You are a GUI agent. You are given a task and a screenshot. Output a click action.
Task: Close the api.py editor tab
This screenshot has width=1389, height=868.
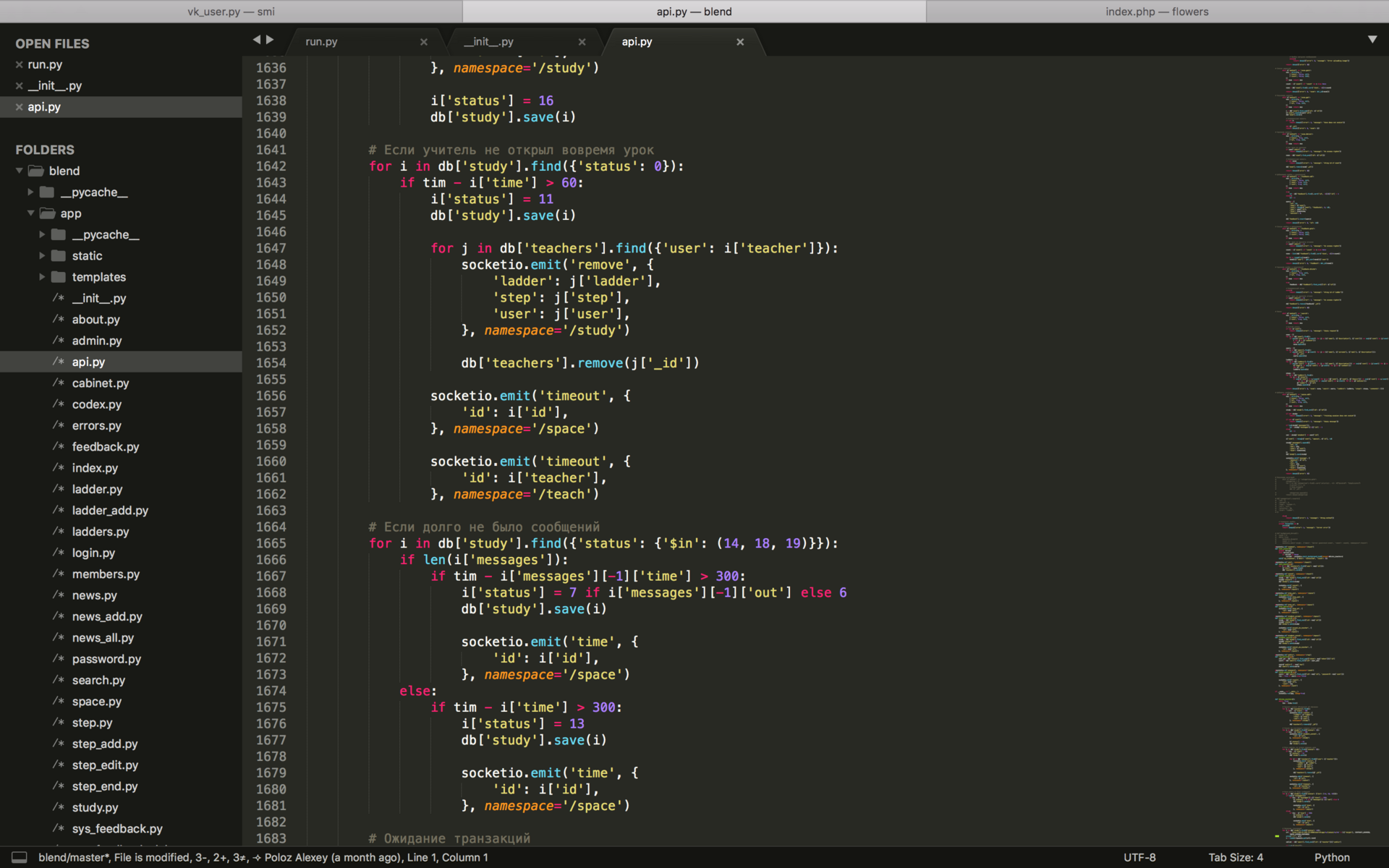tap(740, 42)
